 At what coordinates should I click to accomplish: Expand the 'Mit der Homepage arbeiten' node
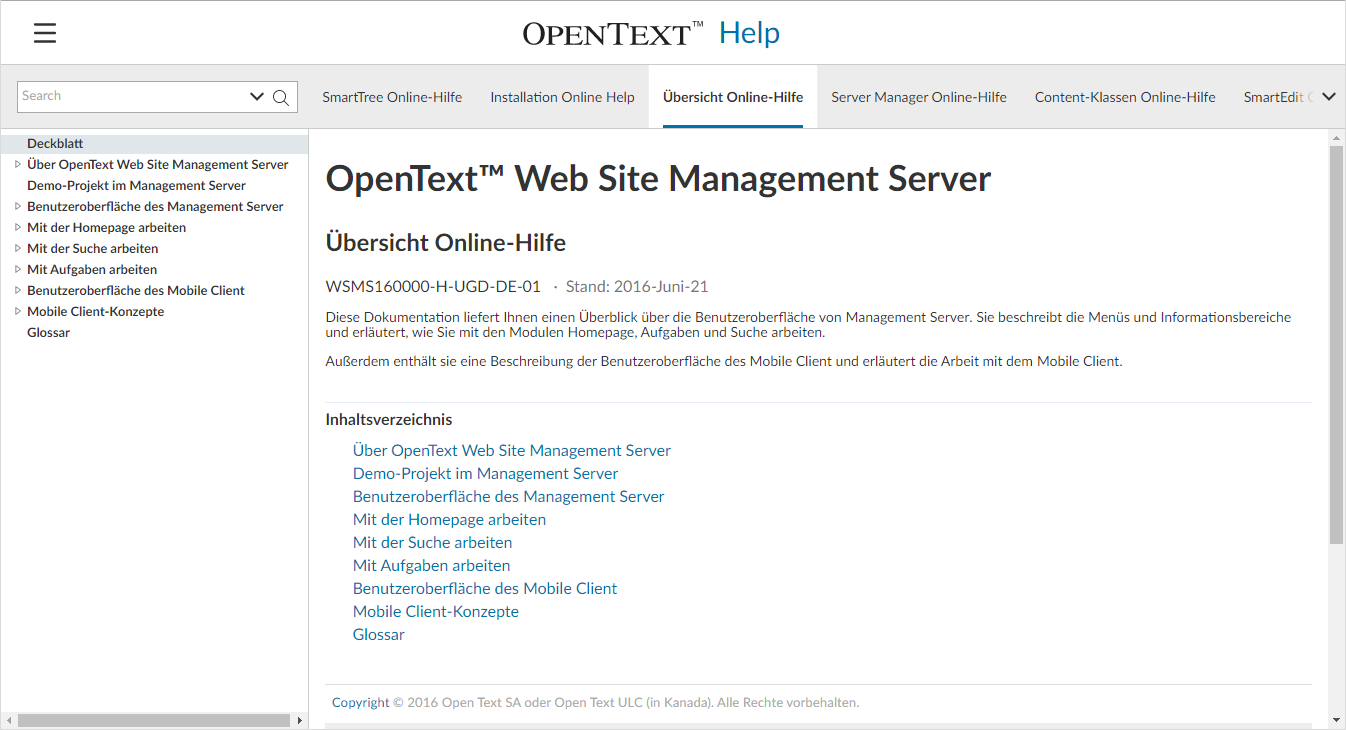click(x=17, y=227)
